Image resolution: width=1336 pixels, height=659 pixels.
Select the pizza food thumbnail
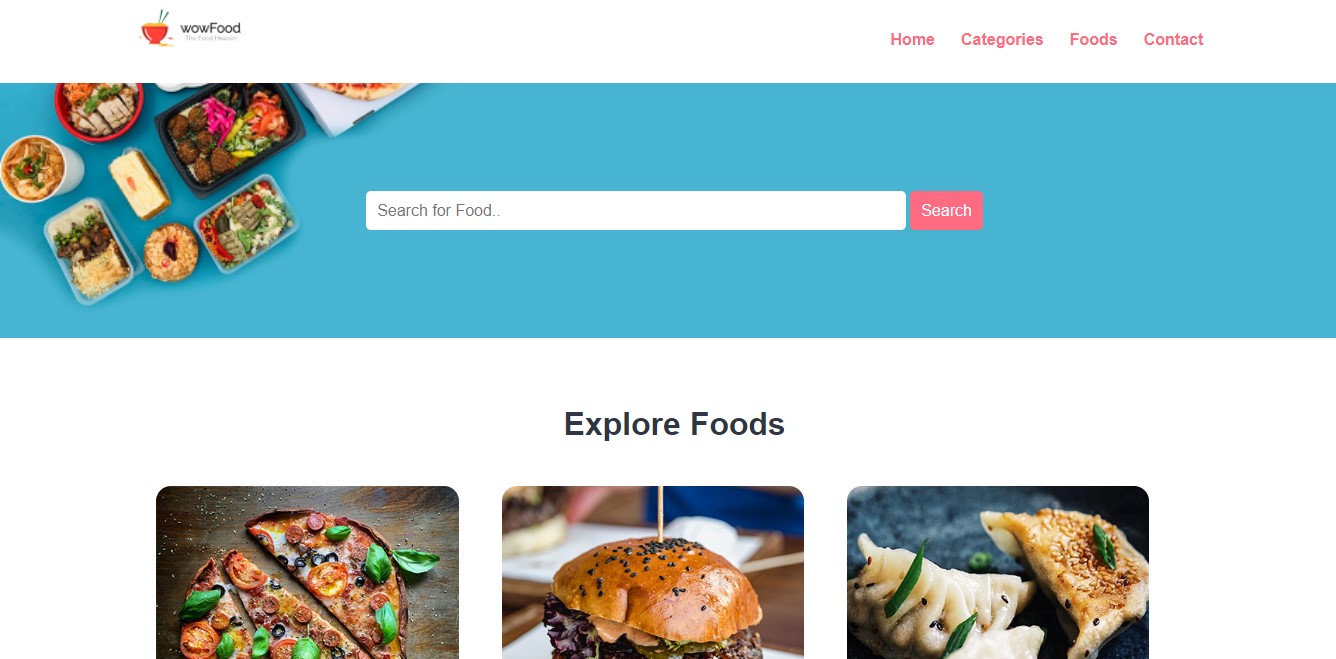[307, 572]
